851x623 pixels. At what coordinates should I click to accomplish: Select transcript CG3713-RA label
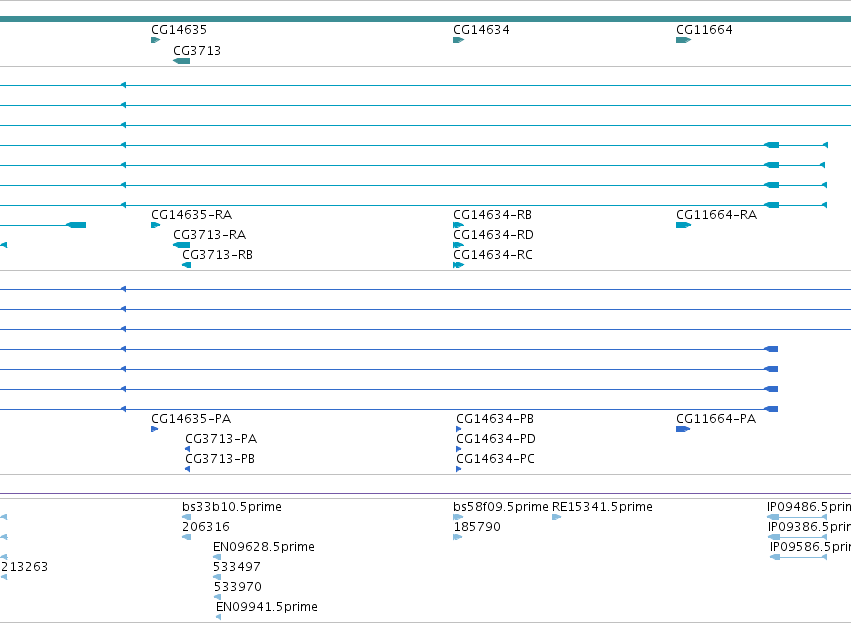pyautogui.click(x=209, y=235)
